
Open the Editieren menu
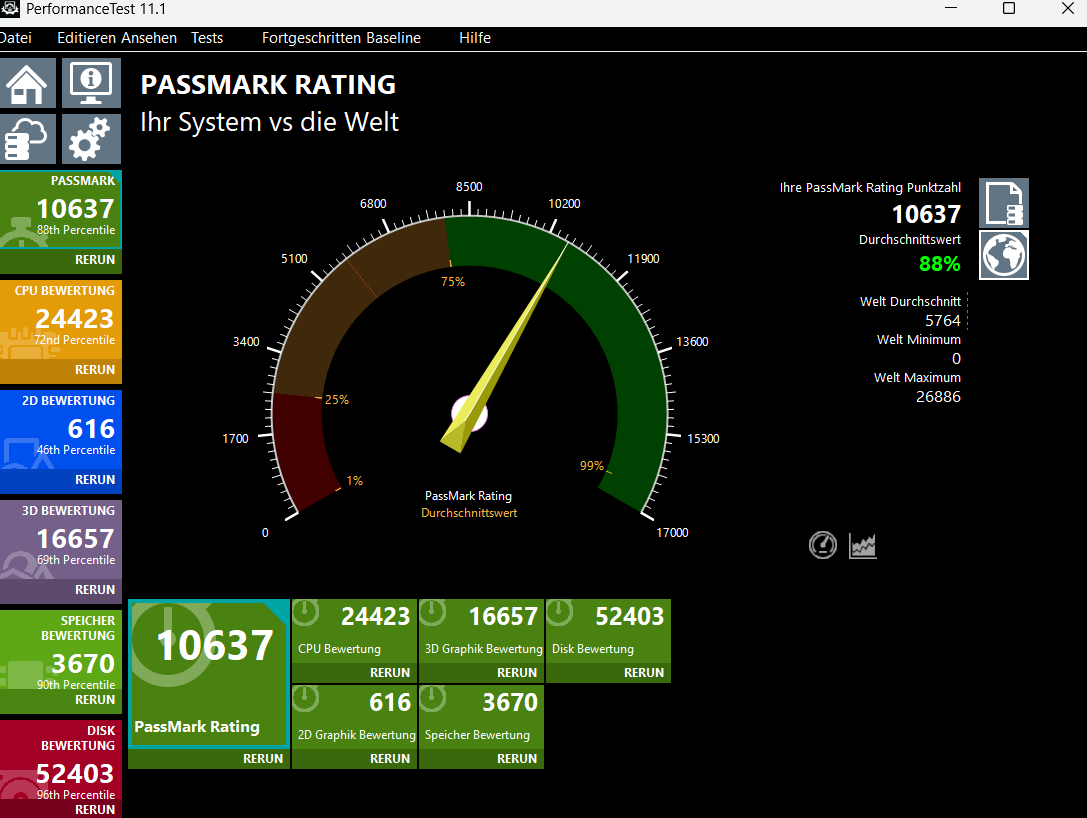click(85, 38)
